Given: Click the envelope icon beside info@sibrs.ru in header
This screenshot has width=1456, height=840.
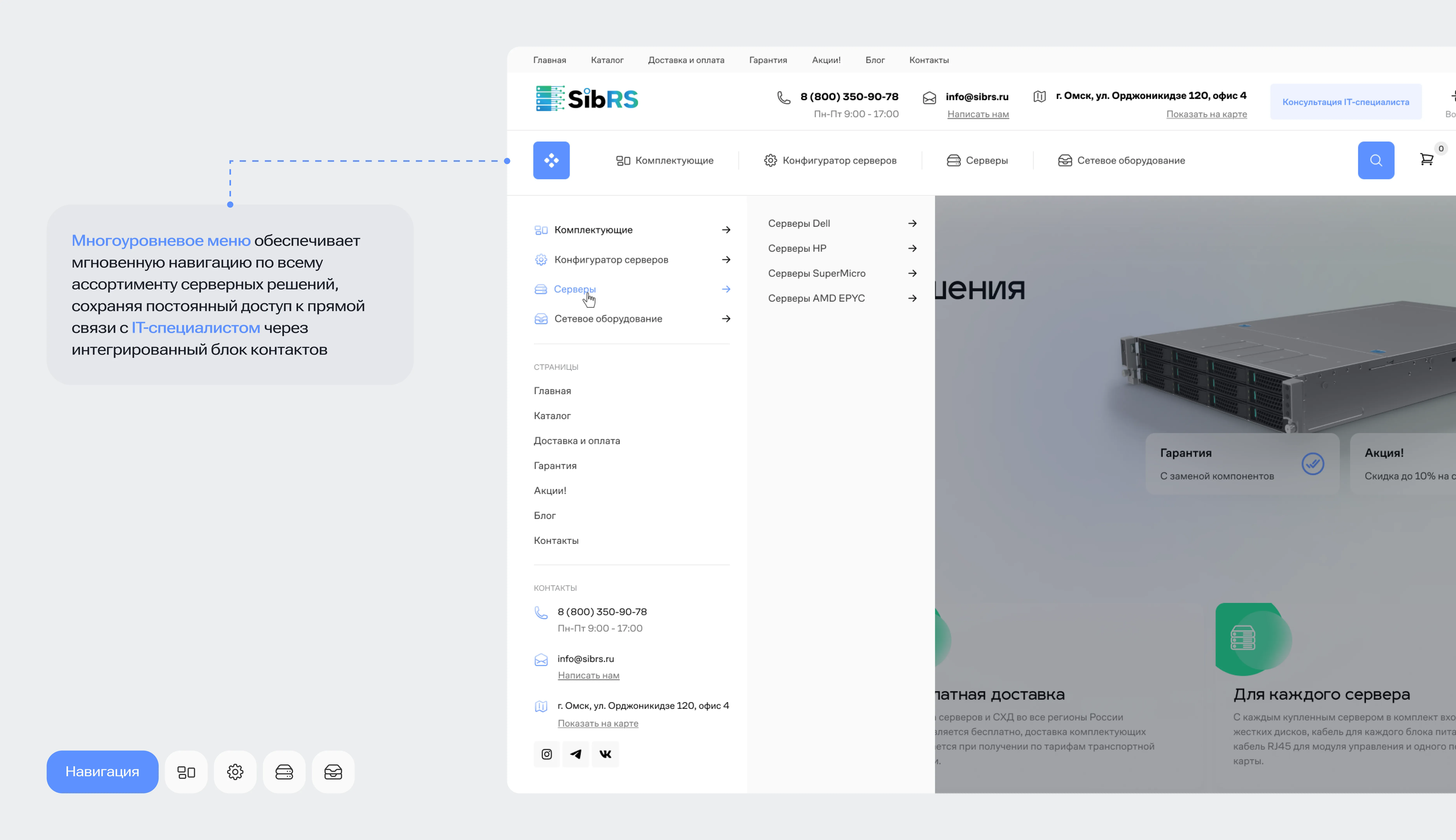Looking at the screenshot, I should (x=929, y=98).
